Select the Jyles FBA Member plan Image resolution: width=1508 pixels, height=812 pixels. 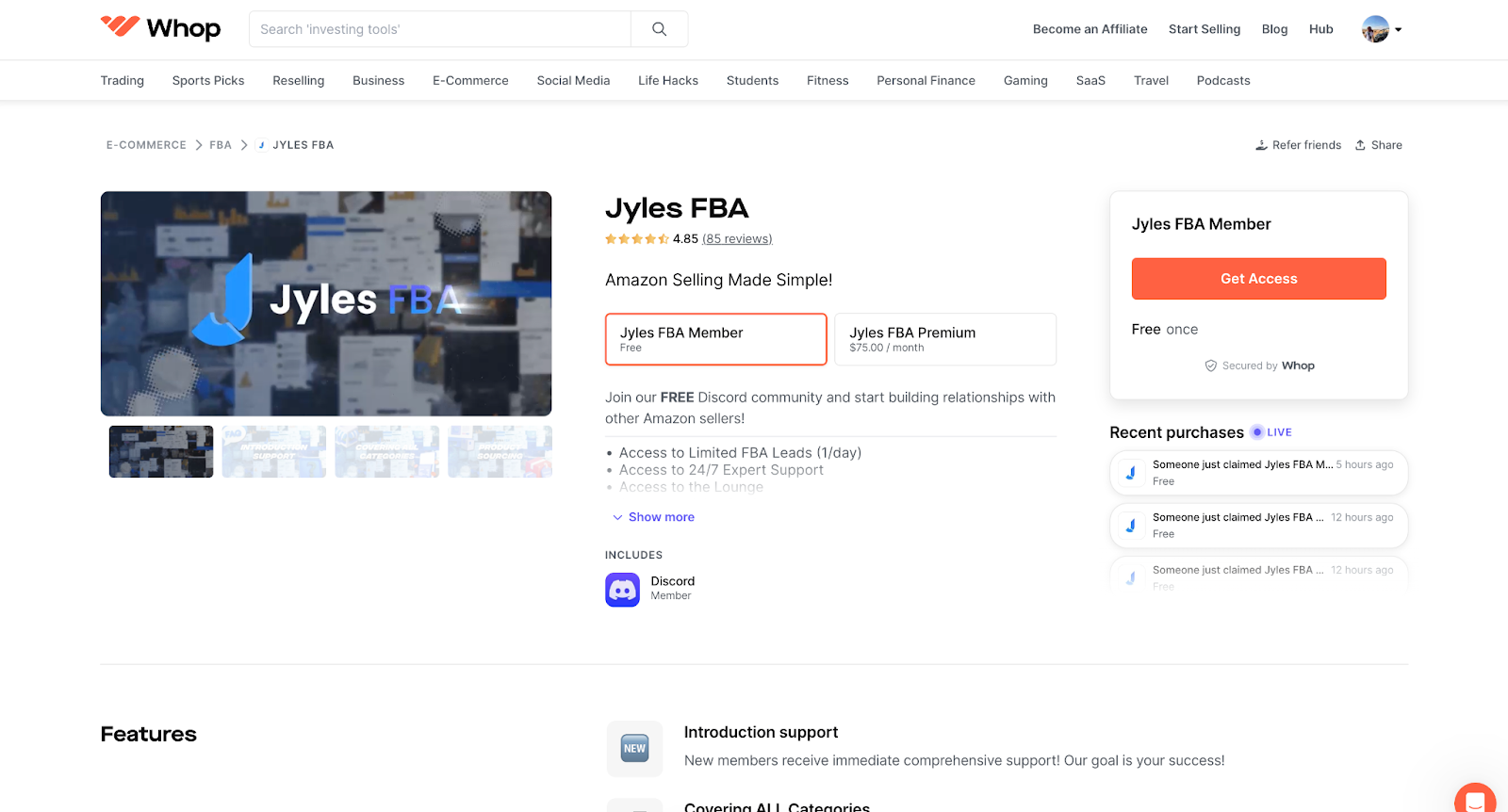coord(716,339)
